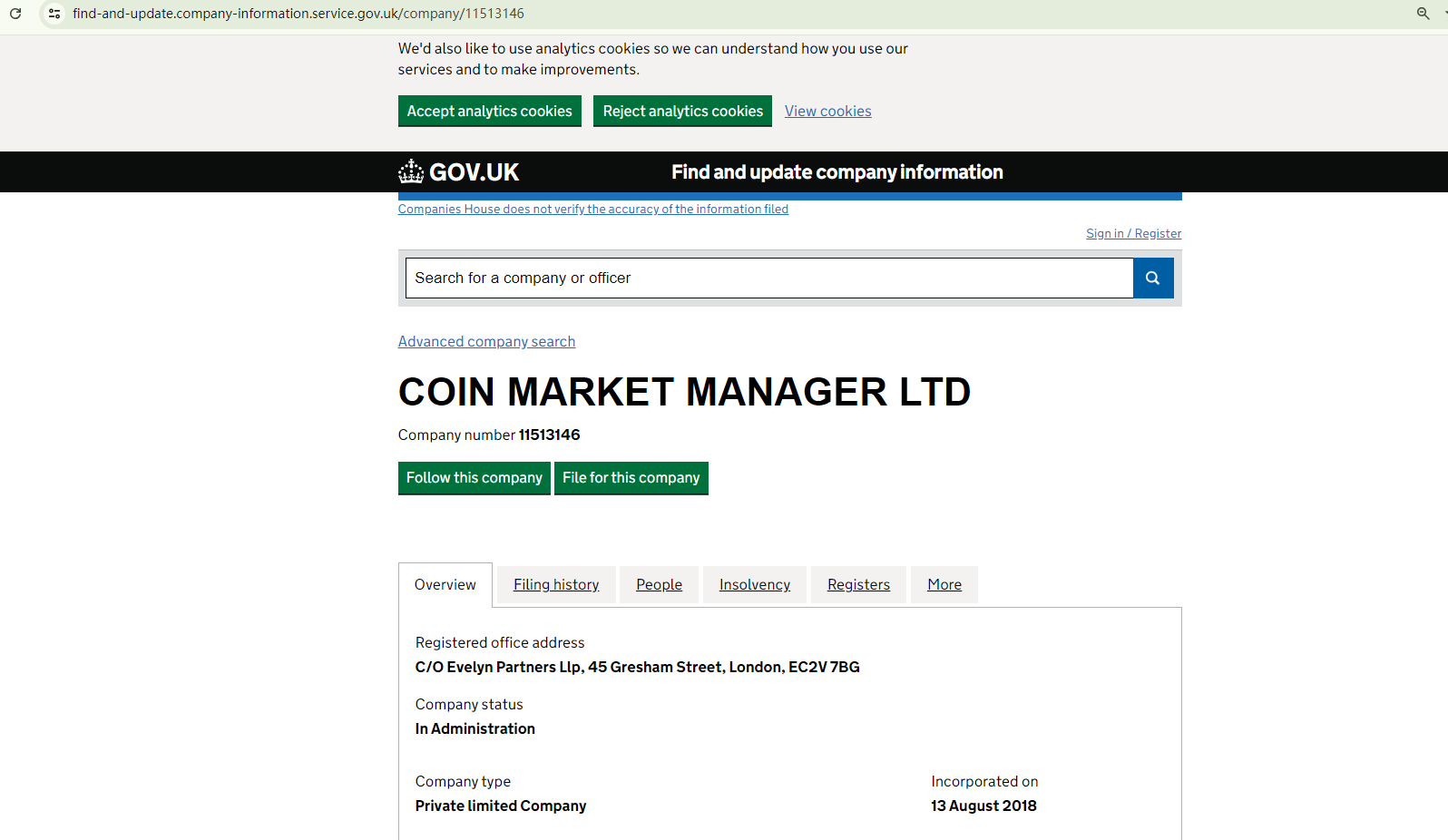This screenshot has height=840, width=1448.
Task: Reject analytics cookies
Action: (x=683, y=111)
